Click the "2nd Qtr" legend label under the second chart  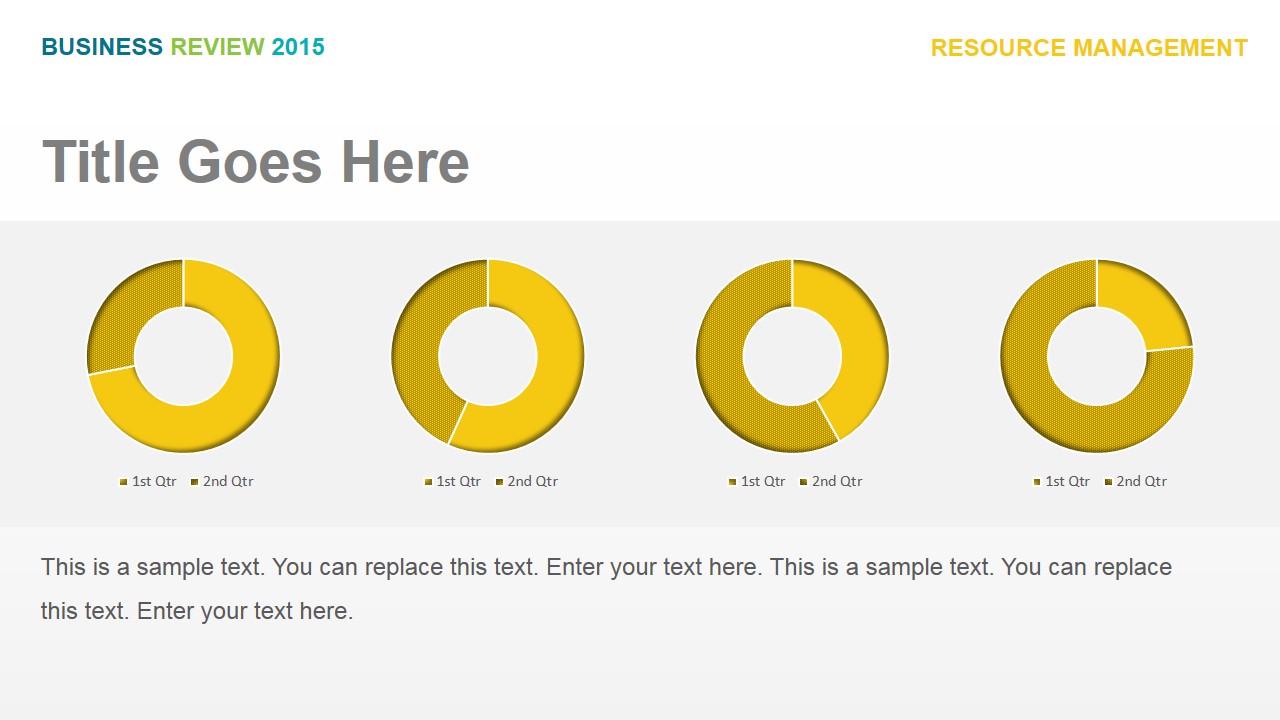pos(533,481)
